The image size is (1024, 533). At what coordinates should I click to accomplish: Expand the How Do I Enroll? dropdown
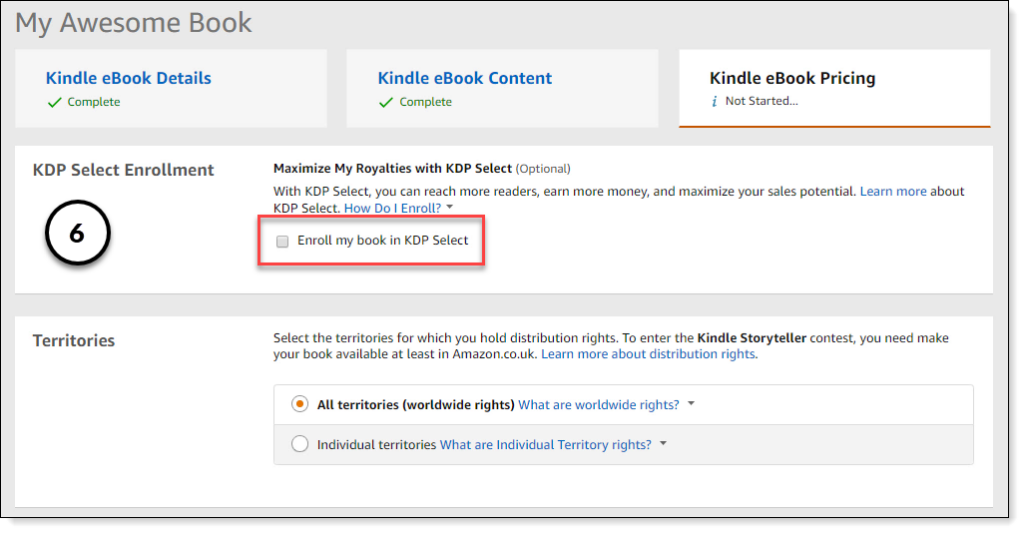point(398,208)
